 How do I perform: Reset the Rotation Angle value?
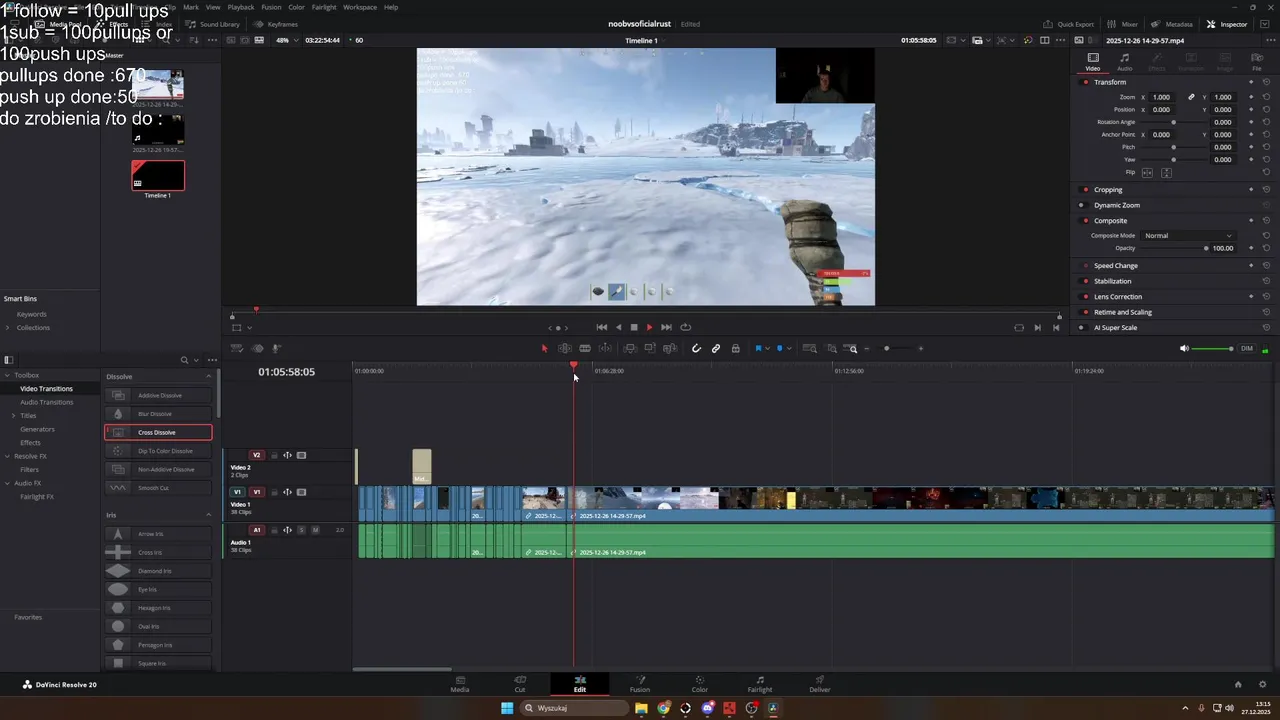(1266, 122)
